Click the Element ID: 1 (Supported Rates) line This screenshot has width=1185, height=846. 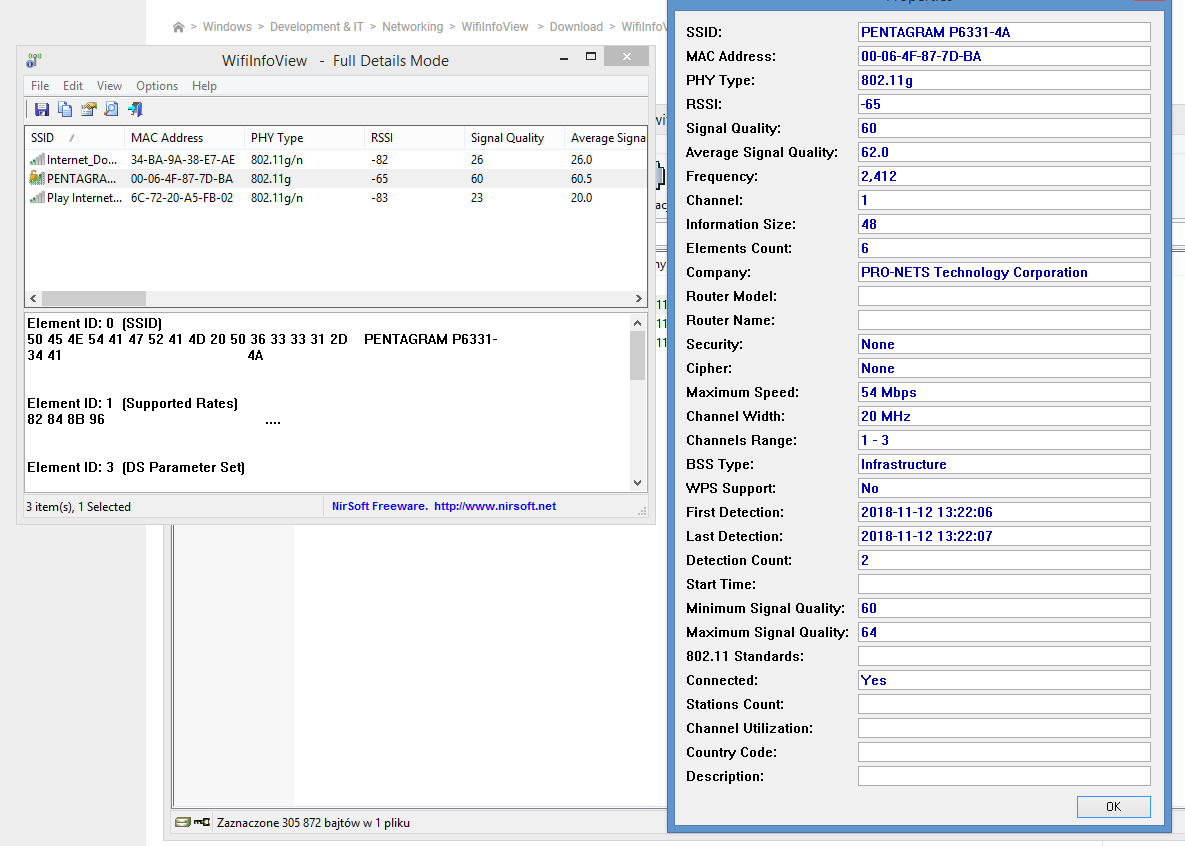pos(132,404)
